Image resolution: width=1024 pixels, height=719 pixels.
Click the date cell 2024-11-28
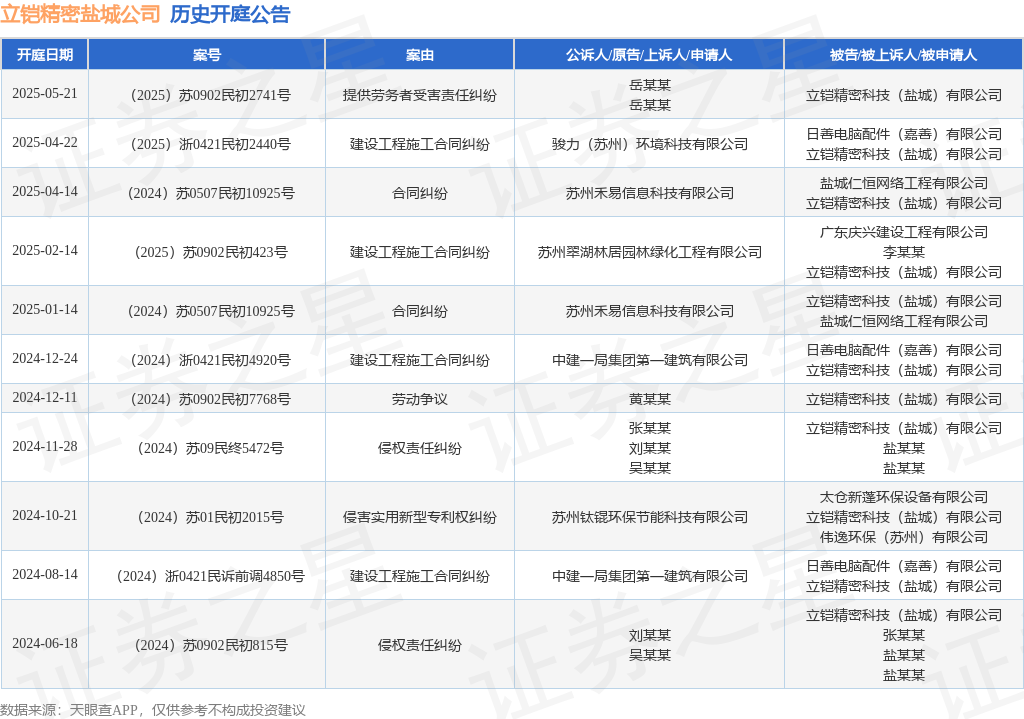point(44,447)
